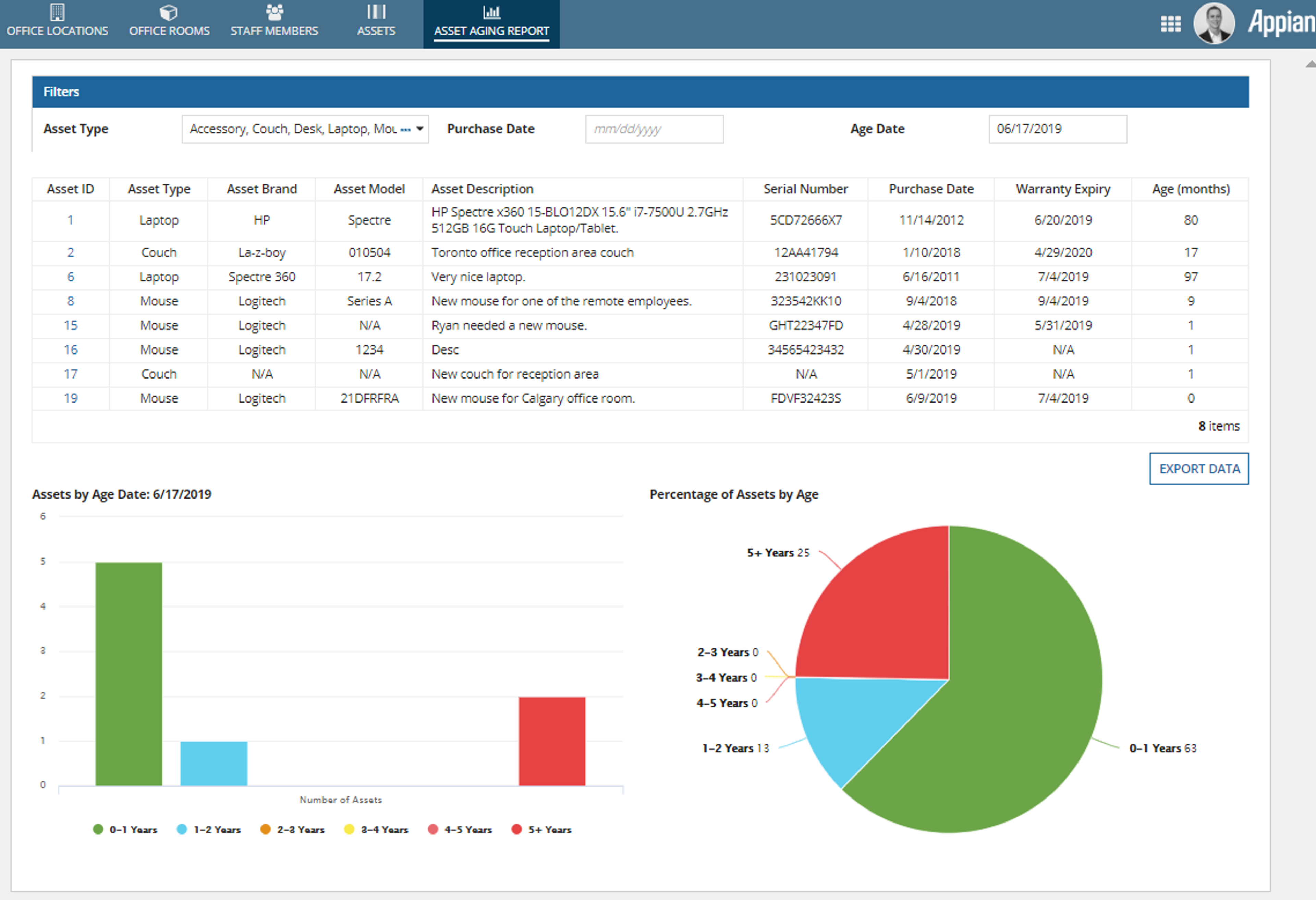Click the 21DFRFRA model cell
The image size is (1316, 900).
[369, 399]
